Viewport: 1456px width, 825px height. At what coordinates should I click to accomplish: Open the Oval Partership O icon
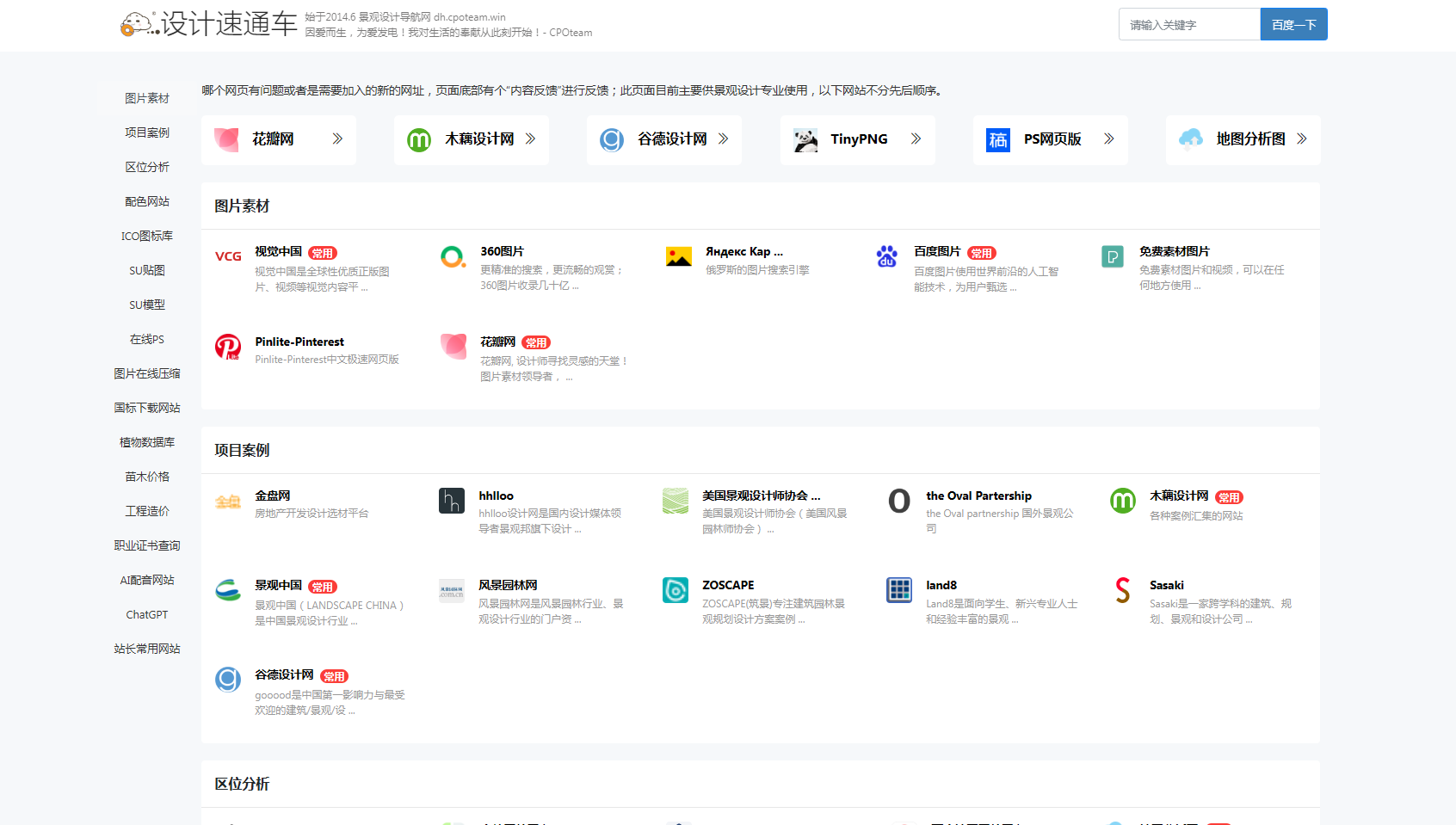pos(899,501)
